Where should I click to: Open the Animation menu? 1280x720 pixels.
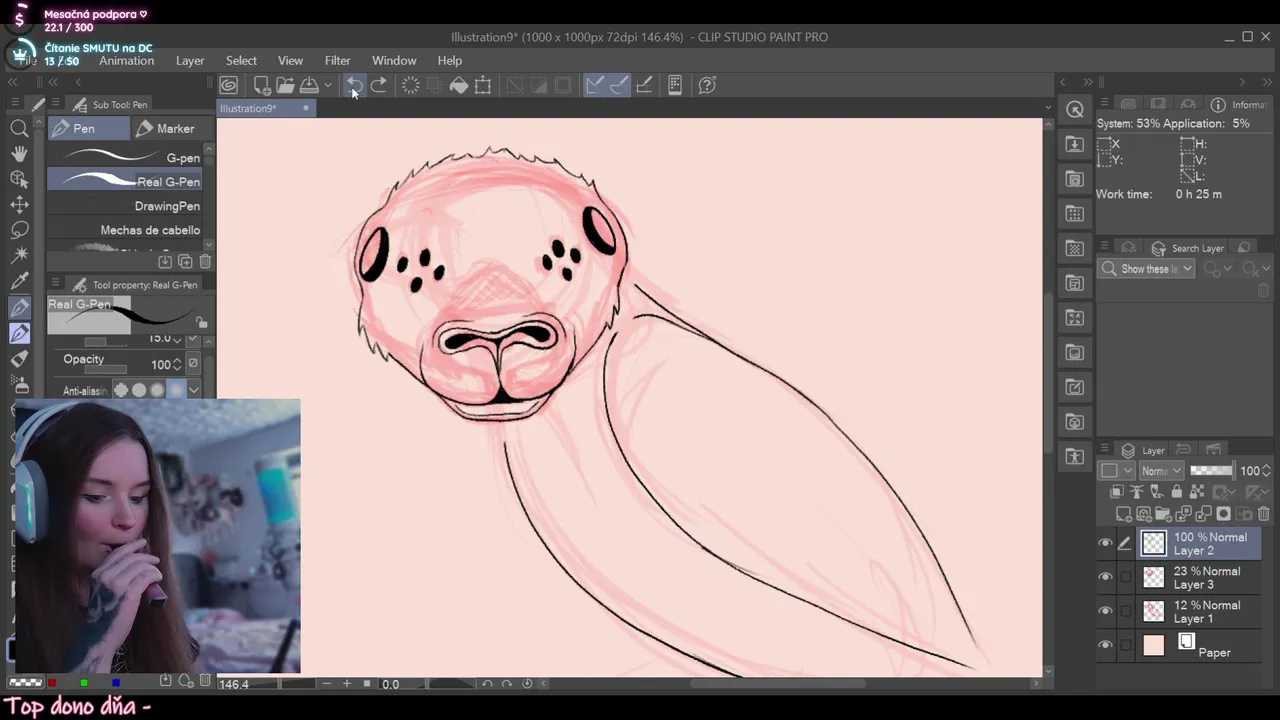click(x=126, y=61)
